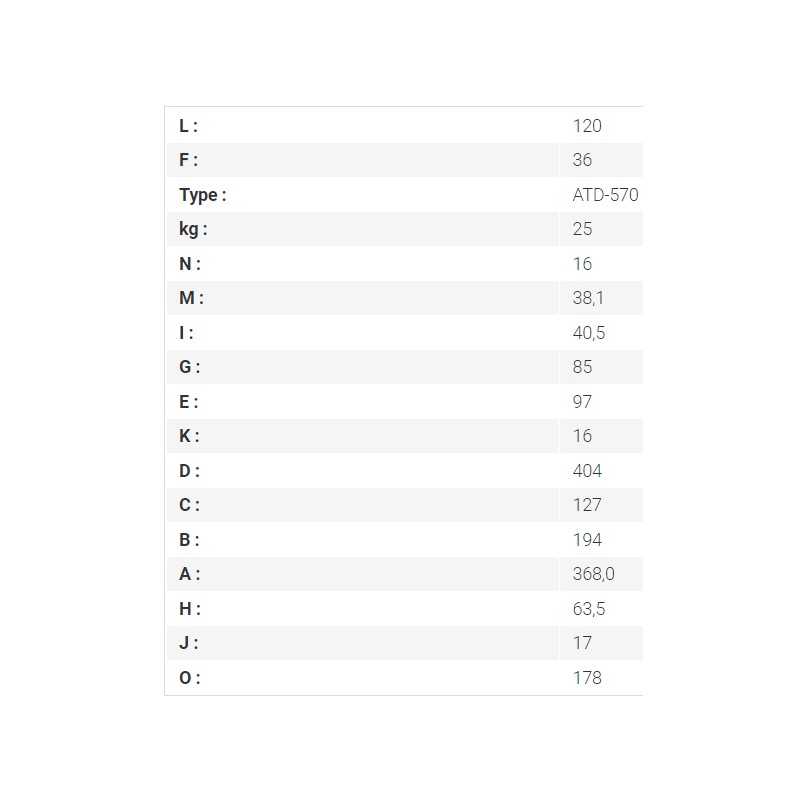
Task: Select the C value 127
Action: [587, 505]
